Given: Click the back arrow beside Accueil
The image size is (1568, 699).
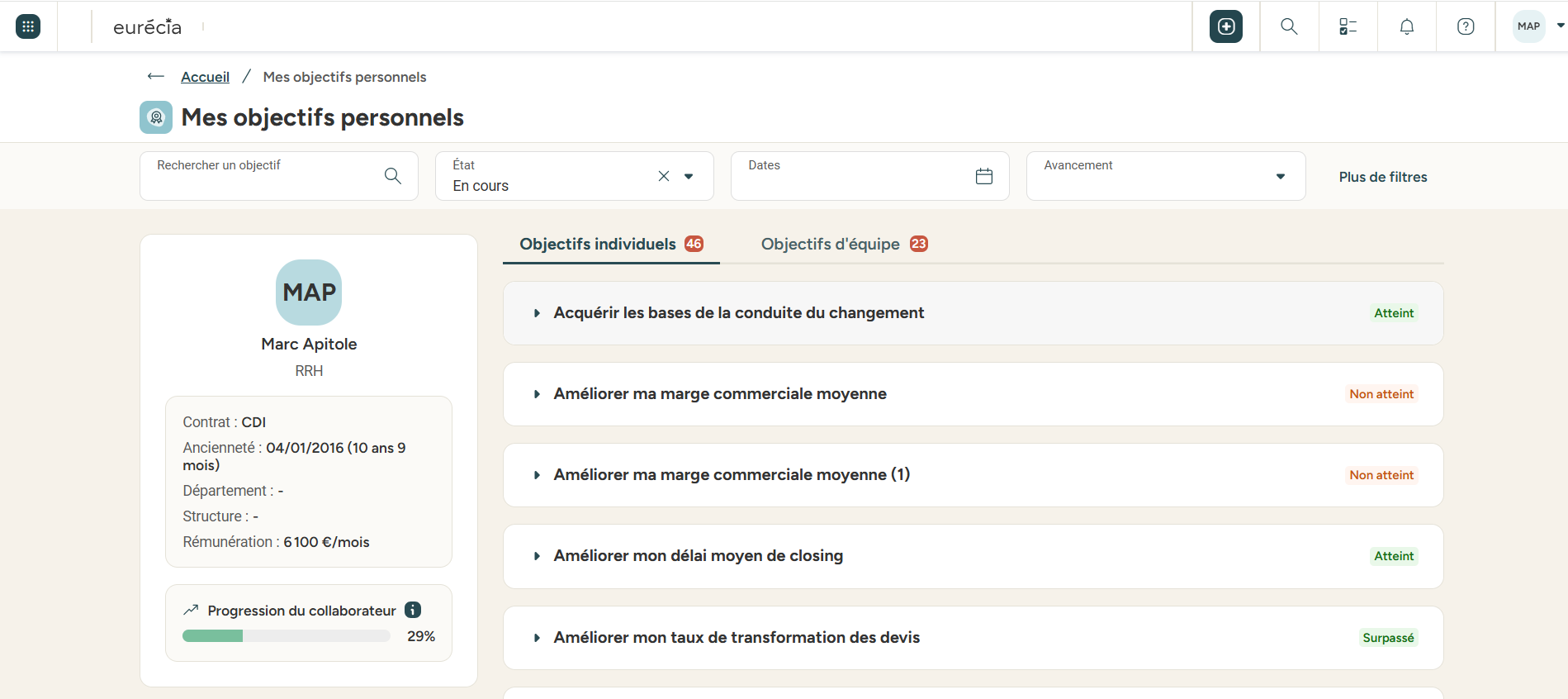Looking at the screenshot, I should (156, 77).
